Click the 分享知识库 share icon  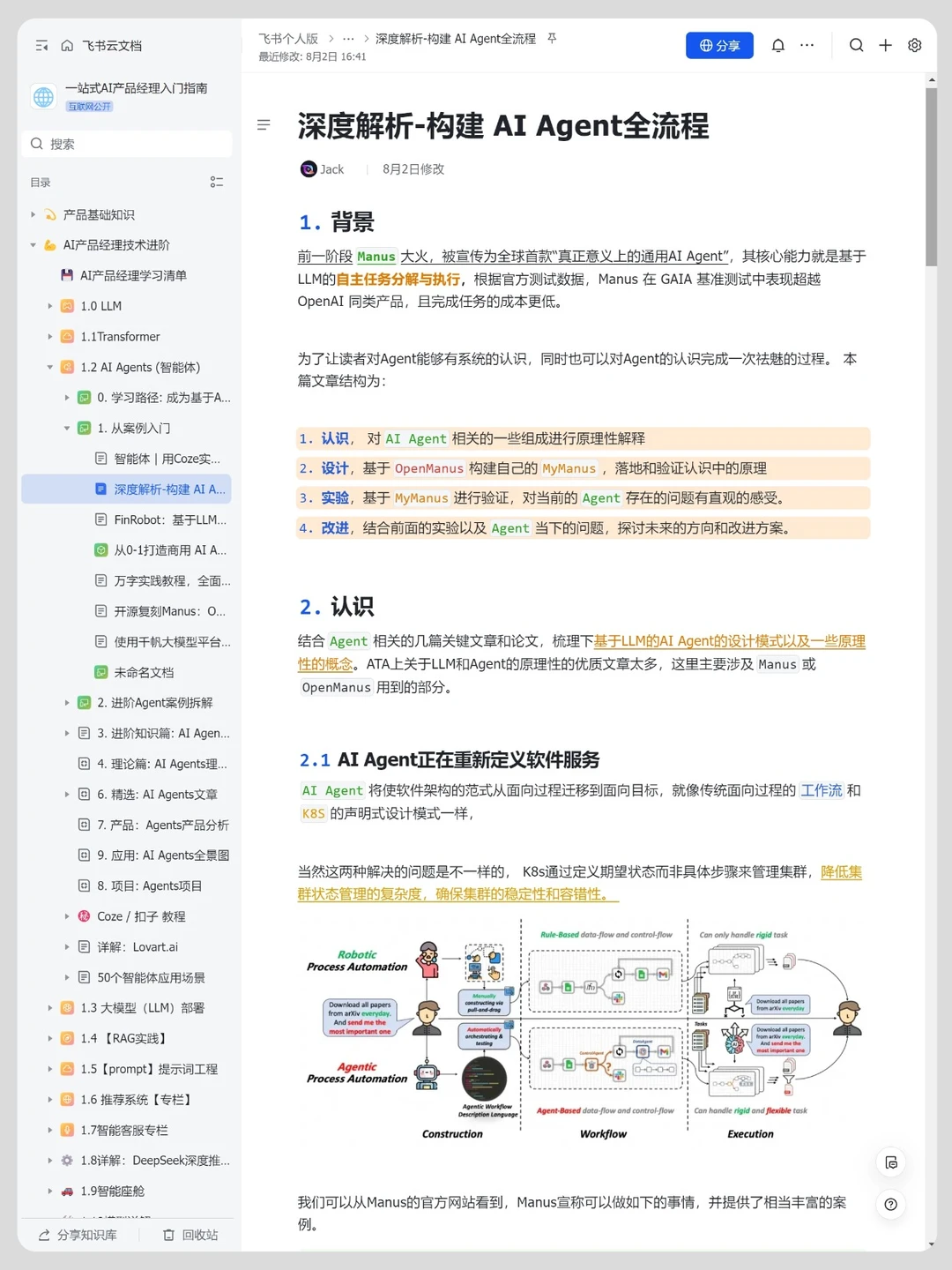coord(44,1235)
